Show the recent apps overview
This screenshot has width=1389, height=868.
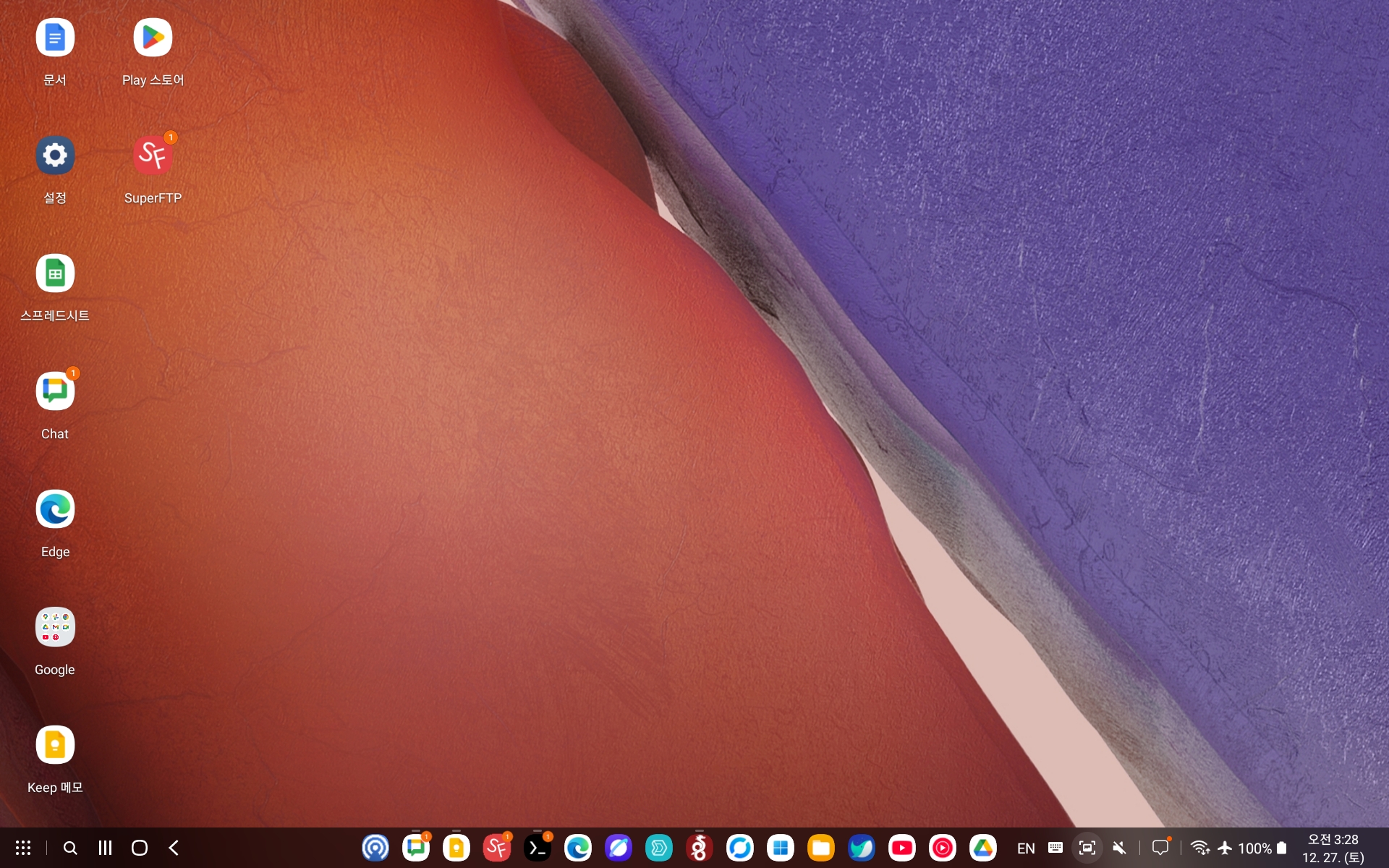coord(105,848)
